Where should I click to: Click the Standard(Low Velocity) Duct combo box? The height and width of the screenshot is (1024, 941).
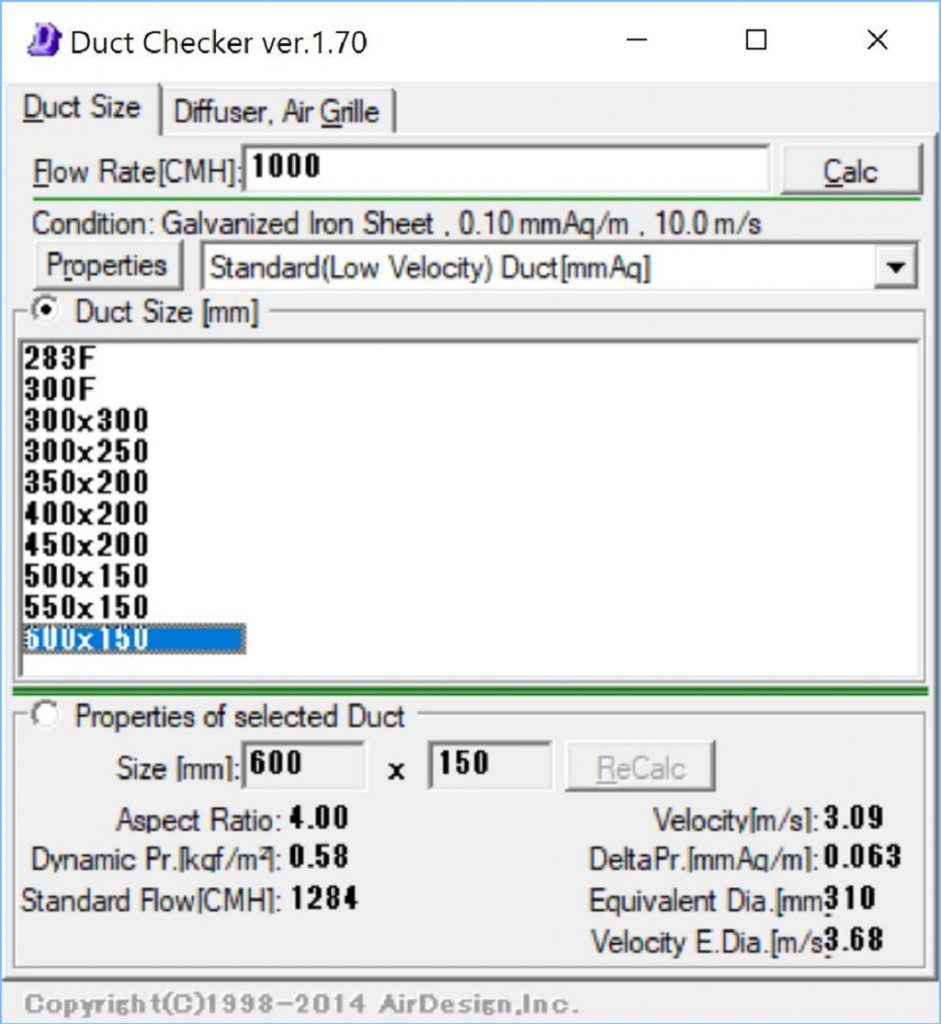(x=540, y=268)
